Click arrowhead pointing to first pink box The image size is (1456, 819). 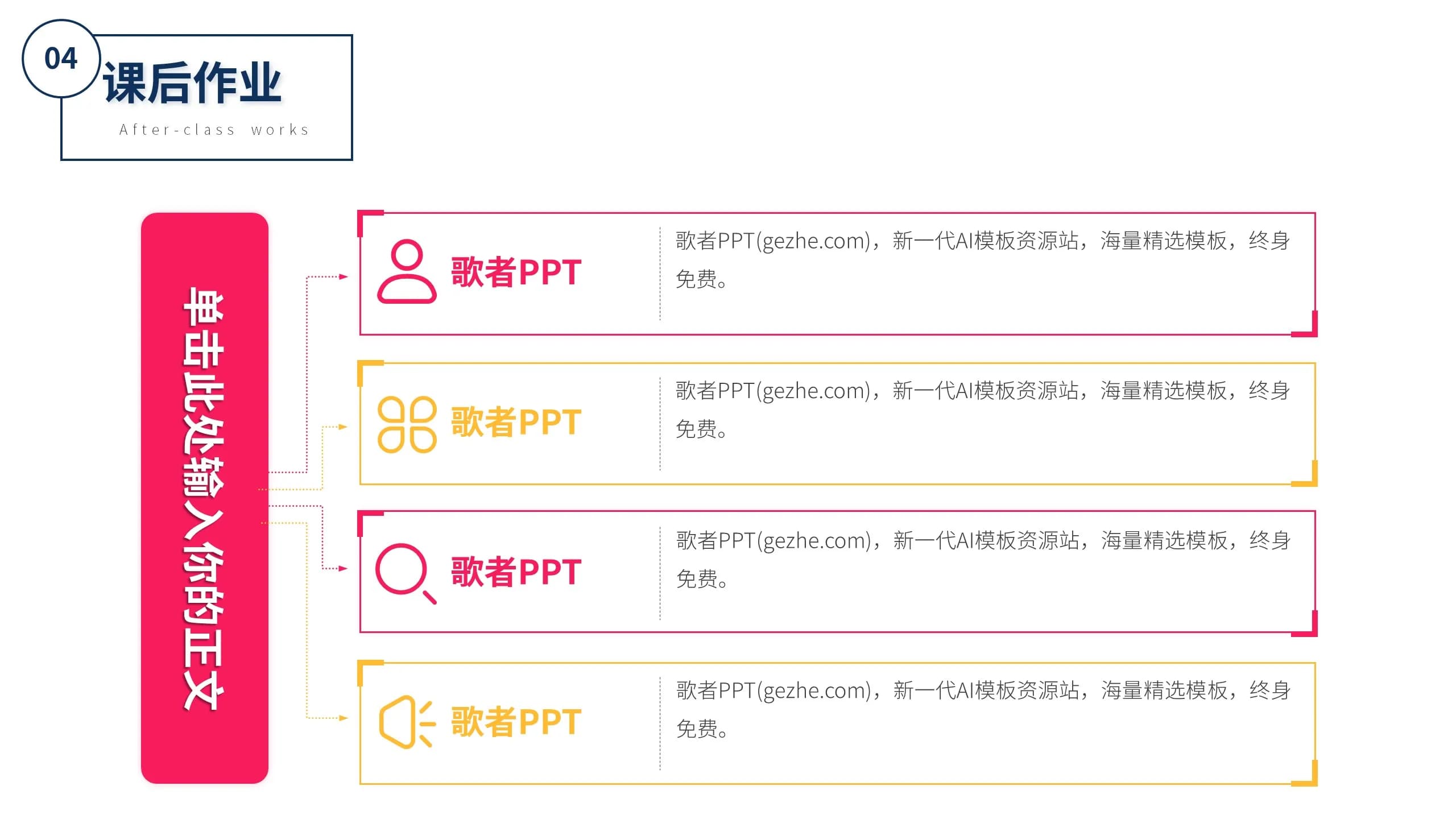point(343,276)
